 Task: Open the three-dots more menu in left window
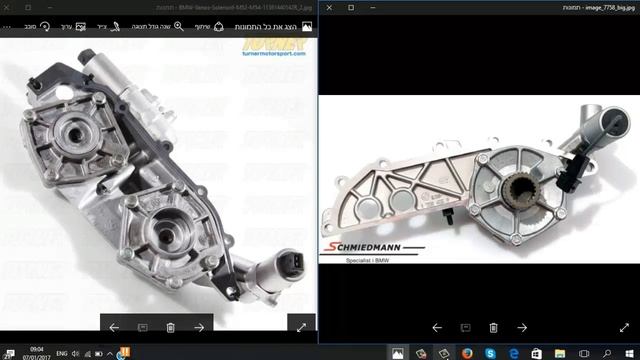tap(7, 27)
